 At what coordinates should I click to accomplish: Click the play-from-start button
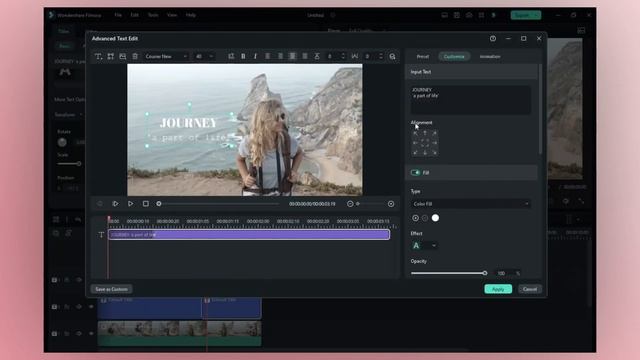tap(116, 204)
